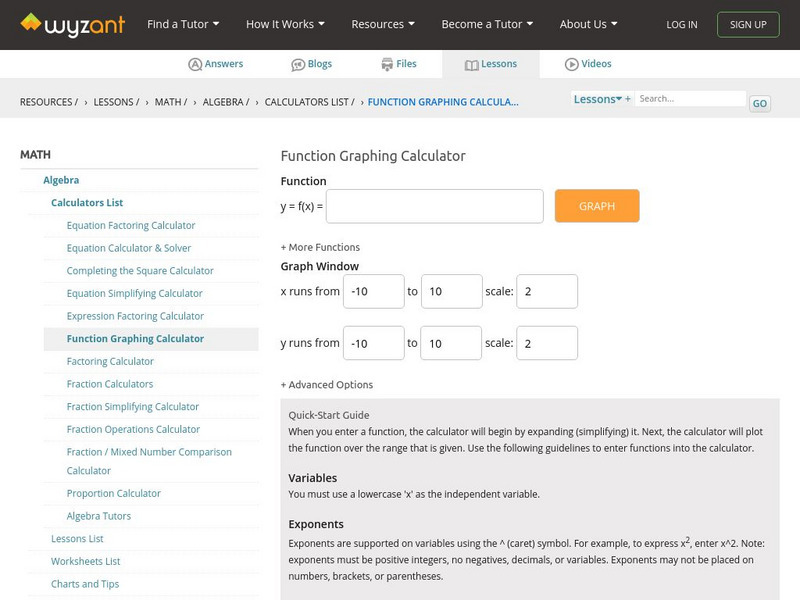The width and height of the screenshot is (800, 600).
Task: Open the How It Works dropdown menu
Action: pos(285,24)
